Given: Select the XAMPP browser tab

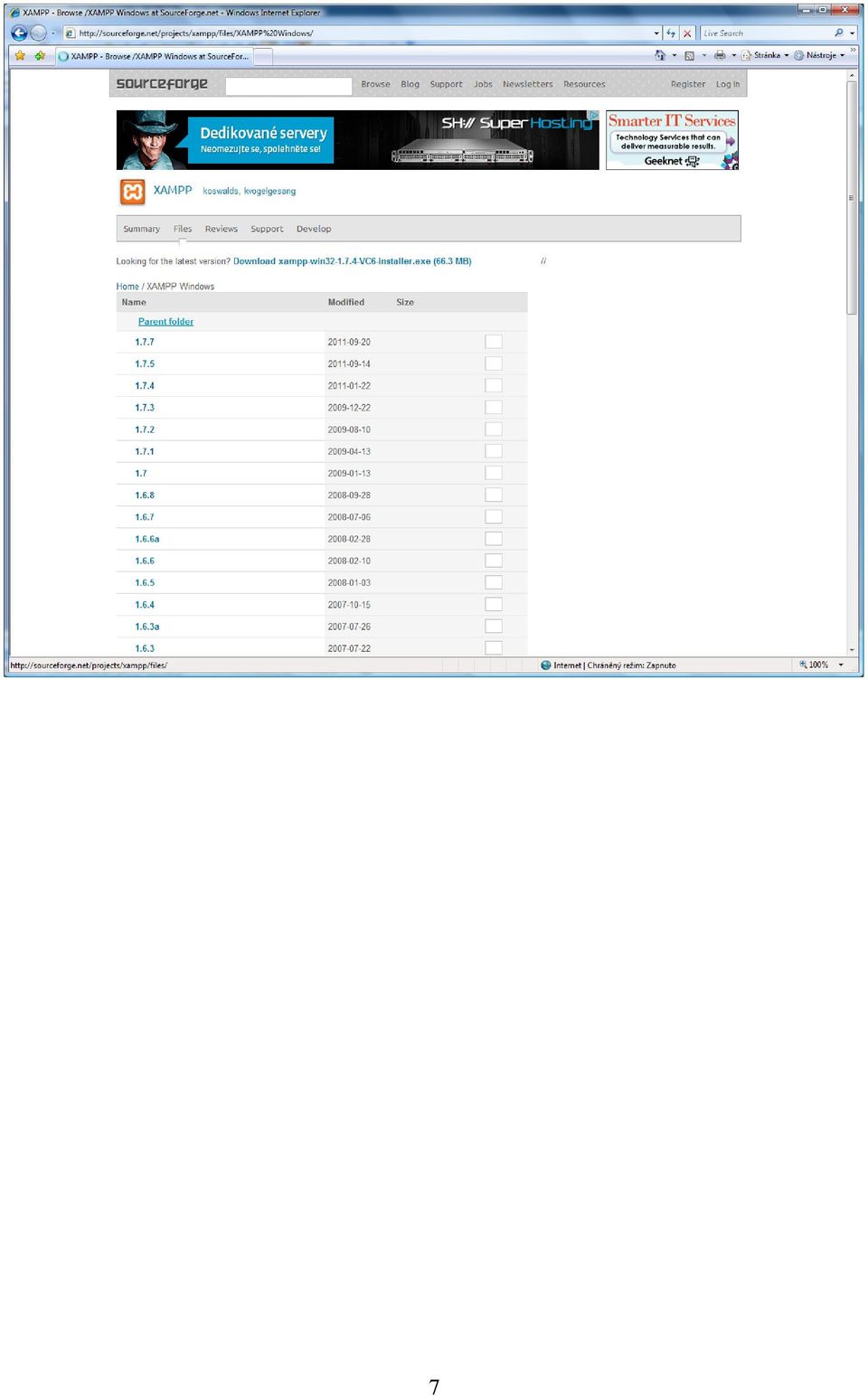Looking at the screenshot, I should pyautogui.click(x=153, y=56).
